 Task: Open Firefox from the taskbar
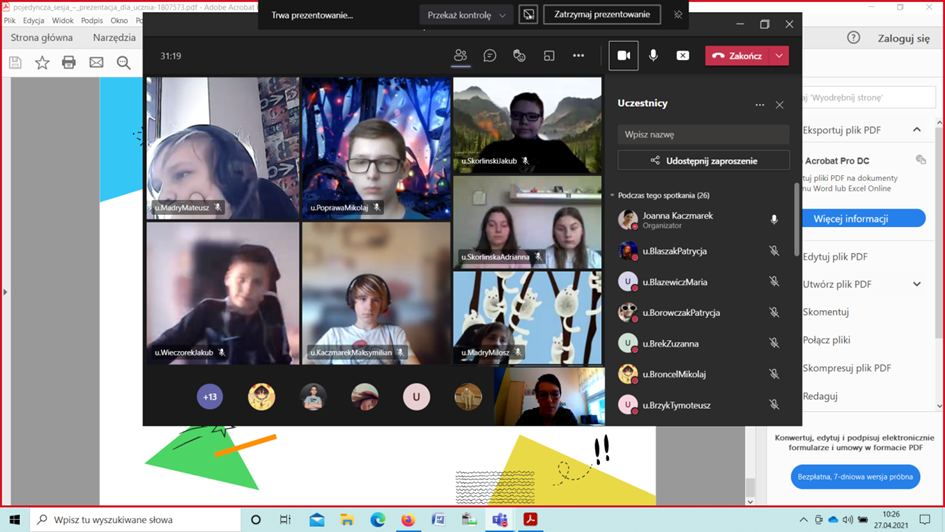point(408,519)
